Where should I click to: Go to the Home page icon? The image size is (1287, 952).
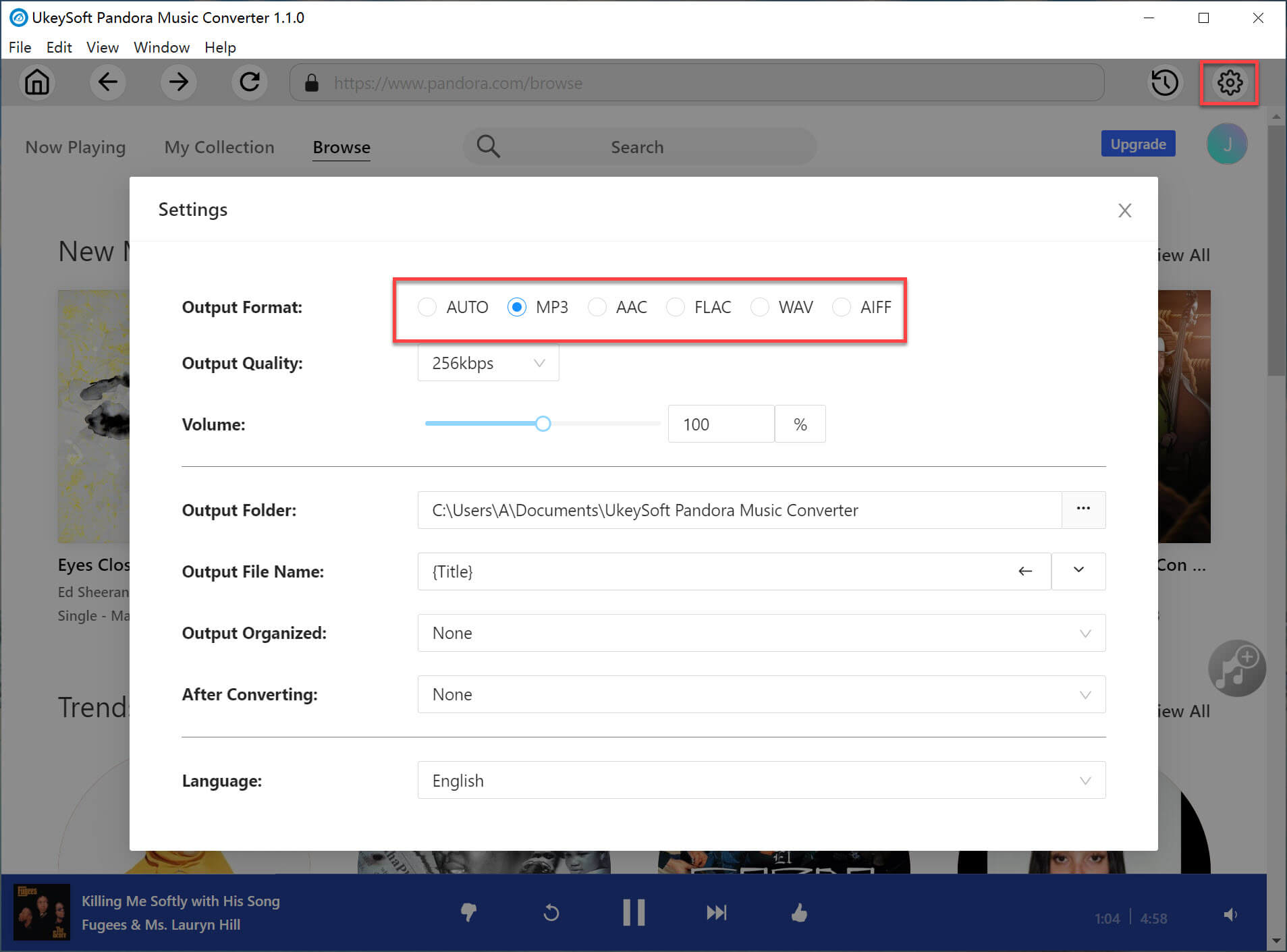point(37,82)
